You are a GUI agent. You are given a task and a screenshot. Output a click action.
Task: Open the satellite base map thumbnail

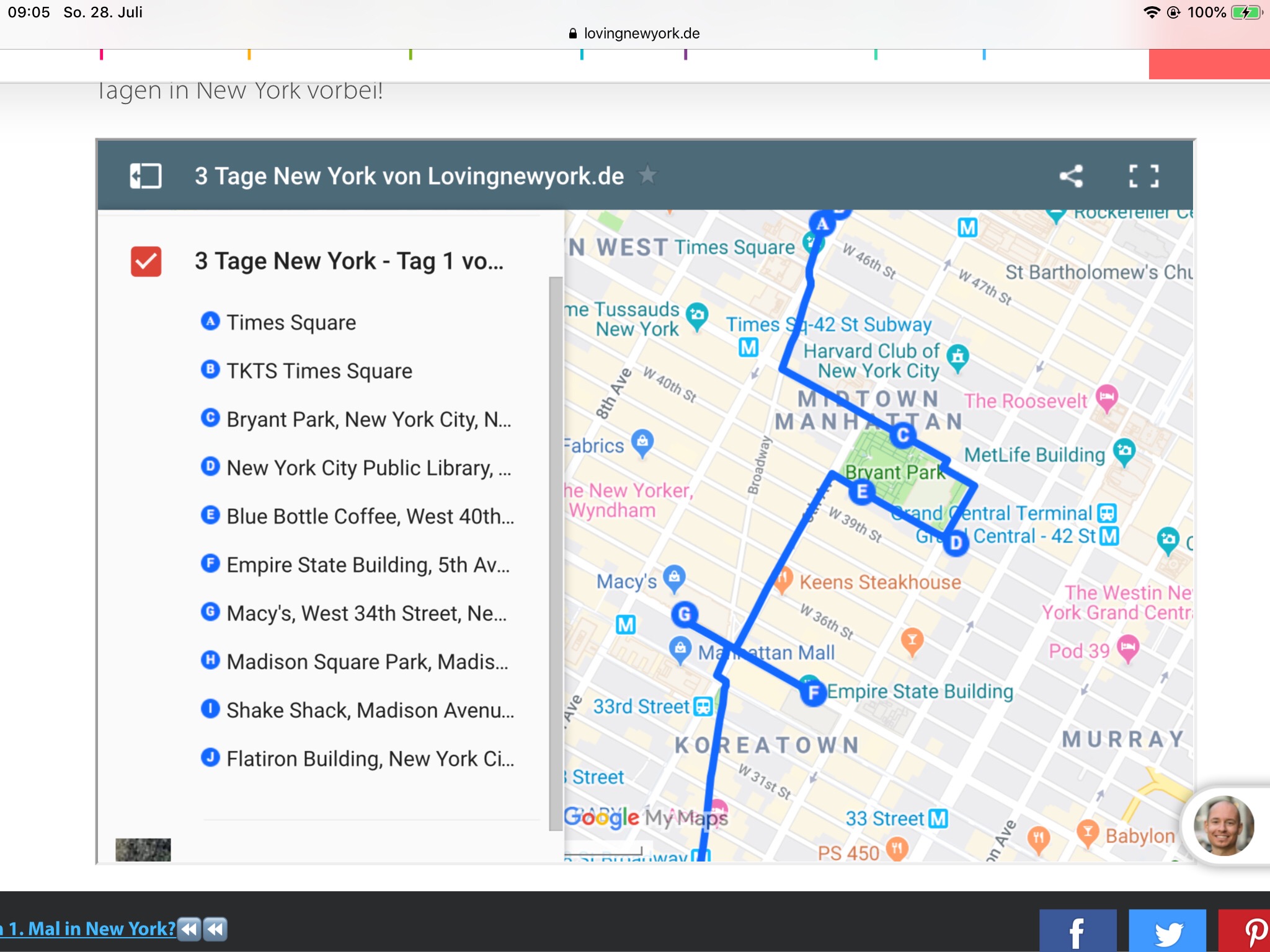coord(143,849)
